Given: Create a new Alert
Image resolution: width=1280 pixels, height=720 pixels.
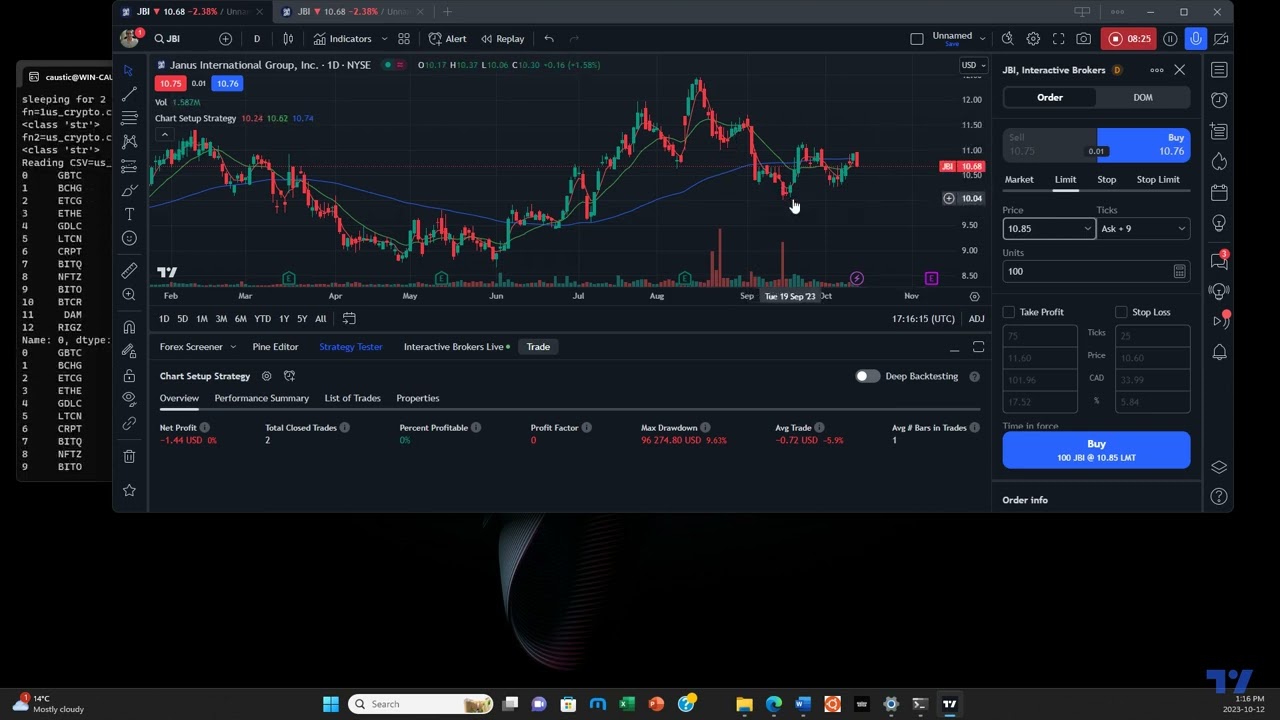Looking at the screenshot, I should [x=447, y=39].
